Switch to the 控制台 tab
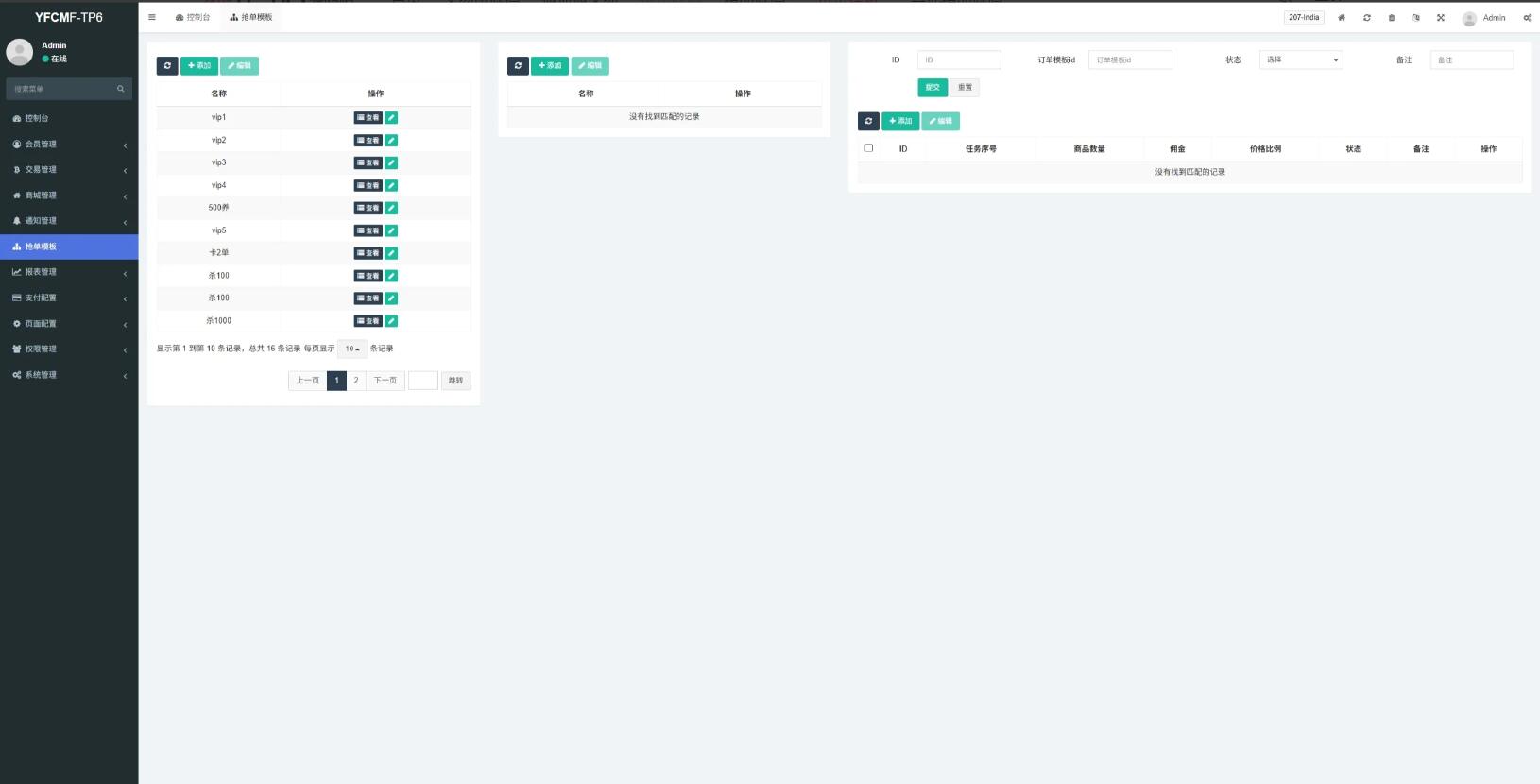 (x=193, y=17)
